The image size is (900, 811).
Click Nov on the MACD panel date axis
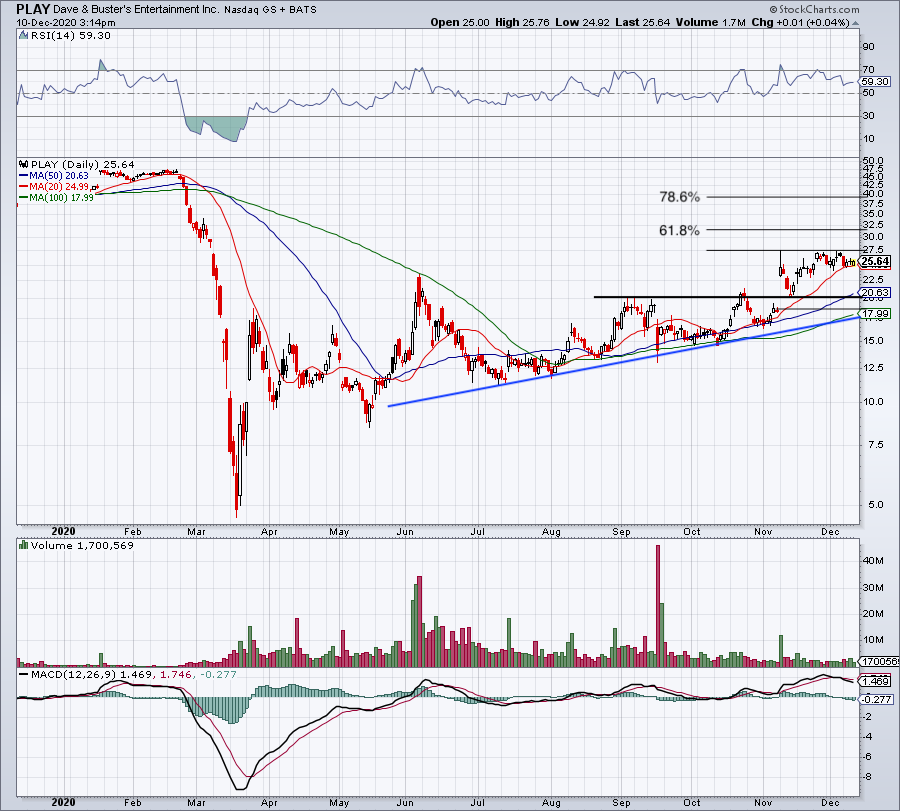(x=763, y=802)
